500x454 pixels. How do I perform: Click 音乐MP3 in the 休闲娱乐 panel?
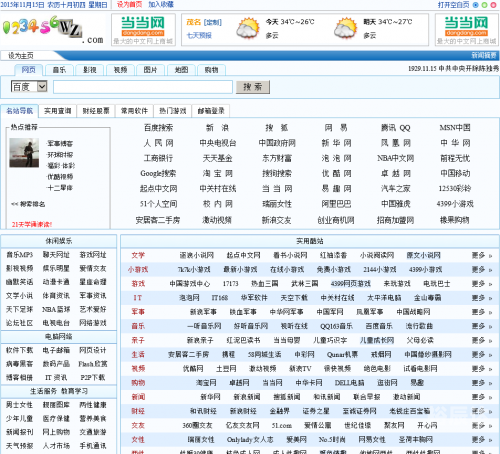coord(19,255)
